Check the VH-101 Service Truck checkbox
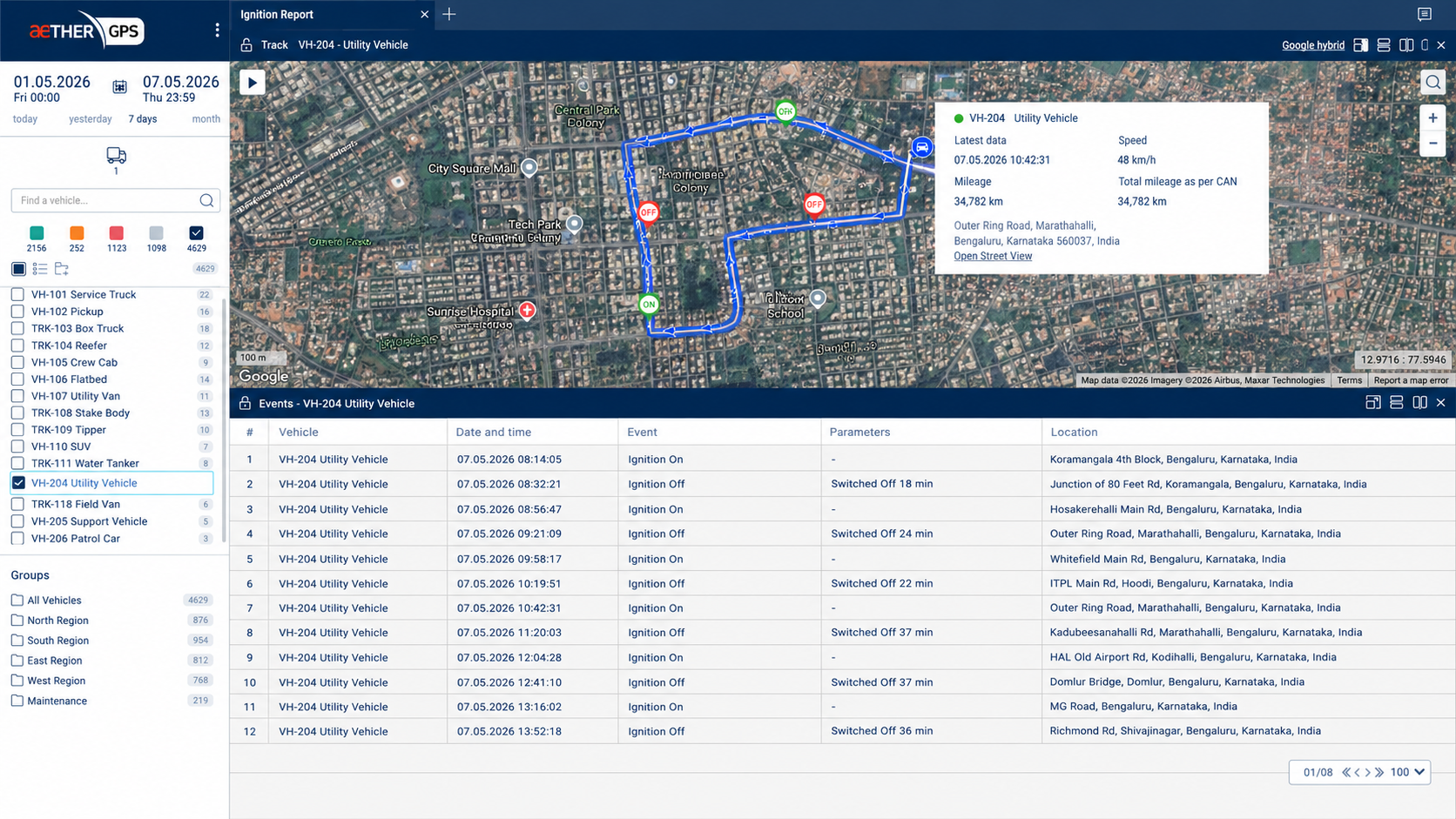 coord(17,294)
